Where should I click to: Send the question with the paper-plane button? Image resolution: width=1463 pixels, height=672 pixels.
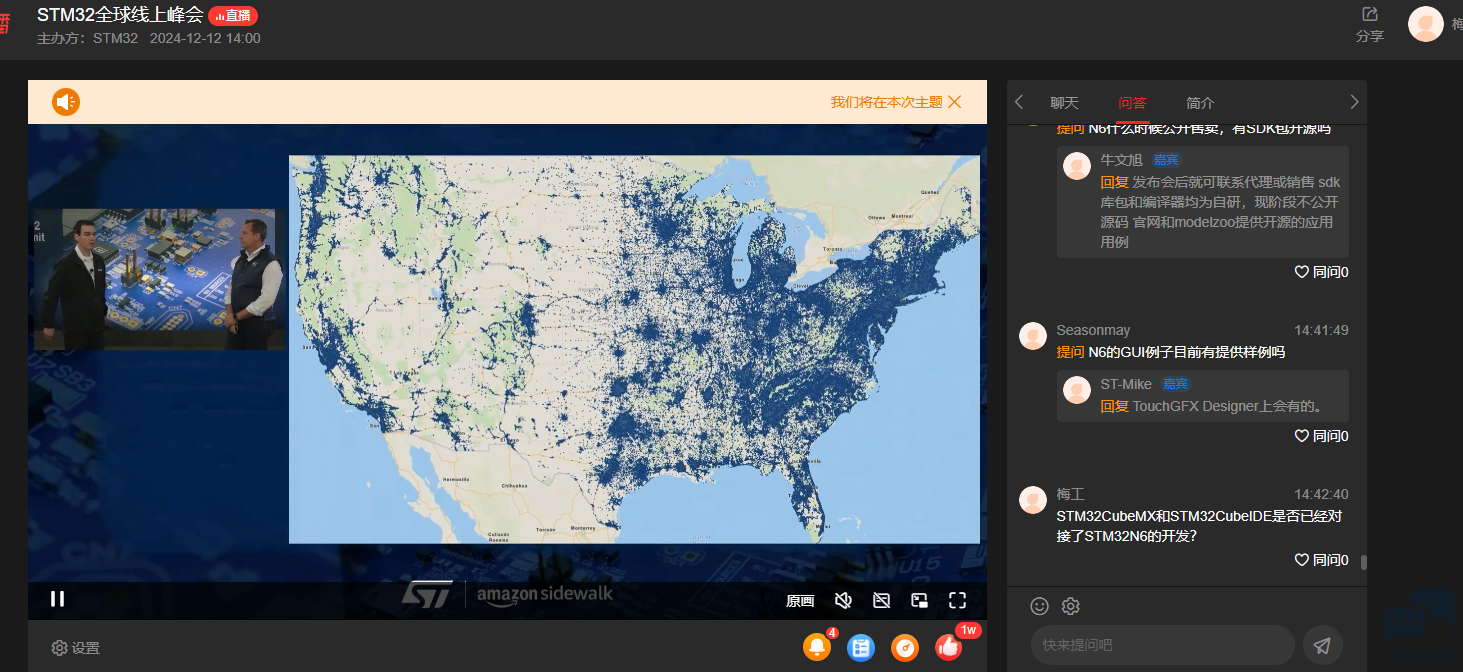1322,645
